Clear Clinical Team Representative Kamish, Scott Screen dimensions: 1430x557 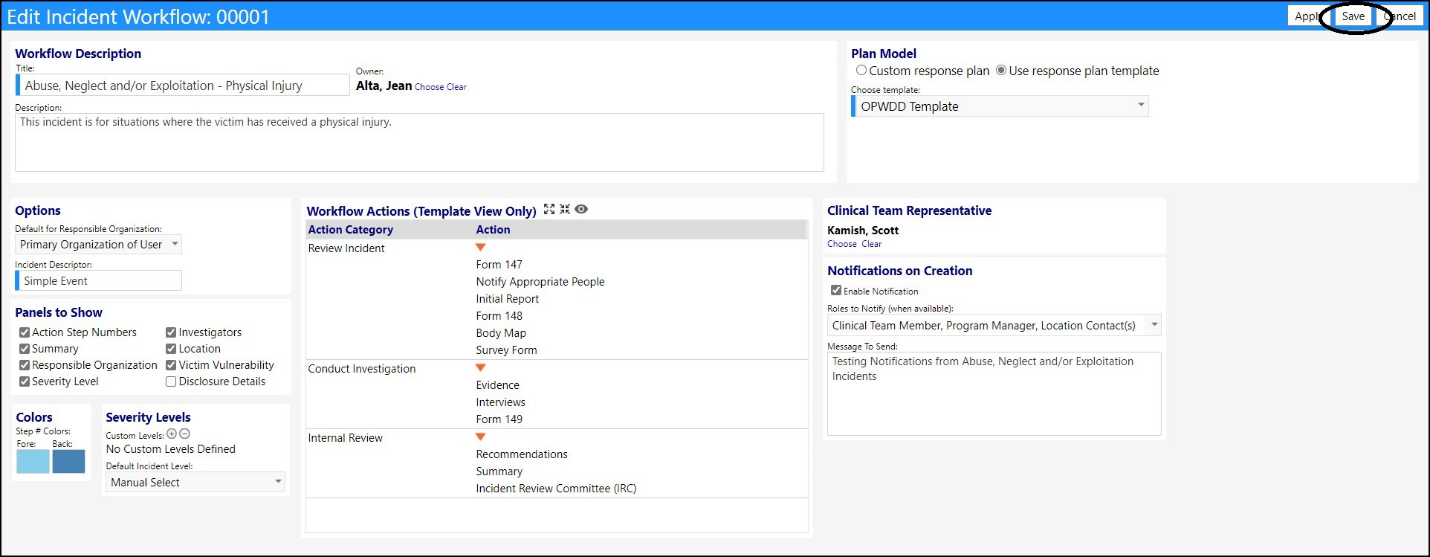[x=872, y=244]
